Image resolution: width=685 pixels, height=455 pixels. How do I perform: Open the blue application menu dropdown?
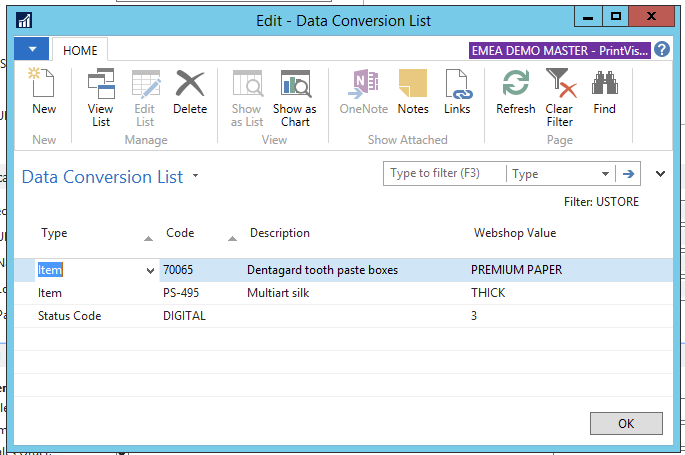point(32,49)
